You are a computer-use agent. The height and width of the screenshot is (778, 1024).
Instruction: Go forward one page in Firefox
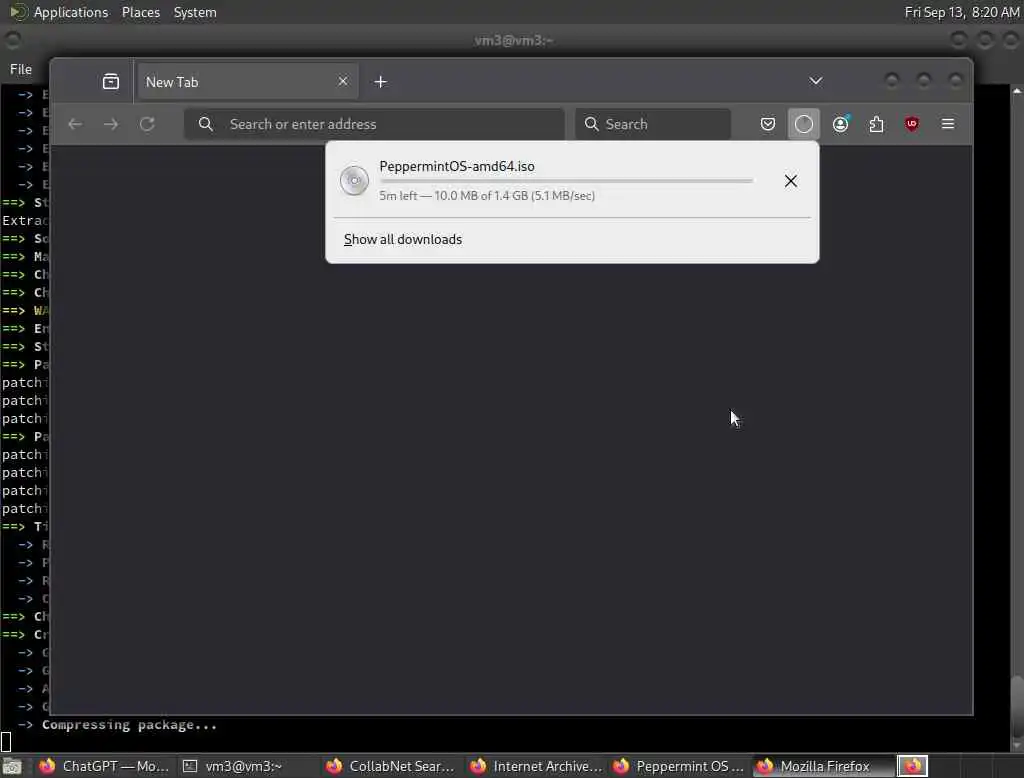point(111,124)
